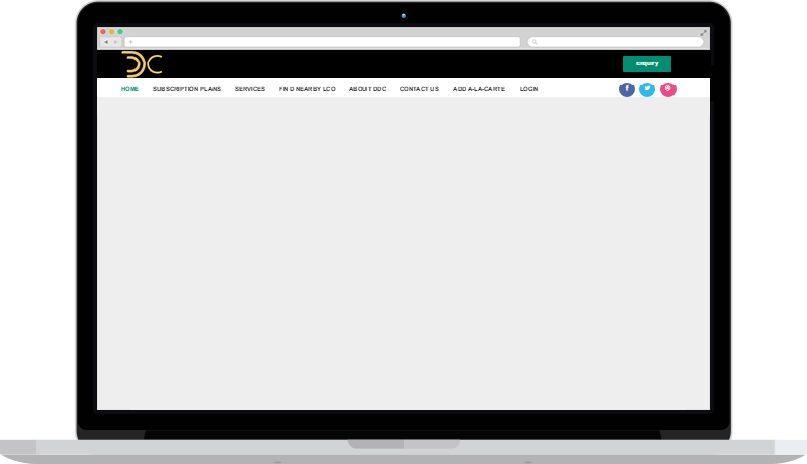Open Find Nearby LCO page
The image size is (807, 464).
click(307, 89)
